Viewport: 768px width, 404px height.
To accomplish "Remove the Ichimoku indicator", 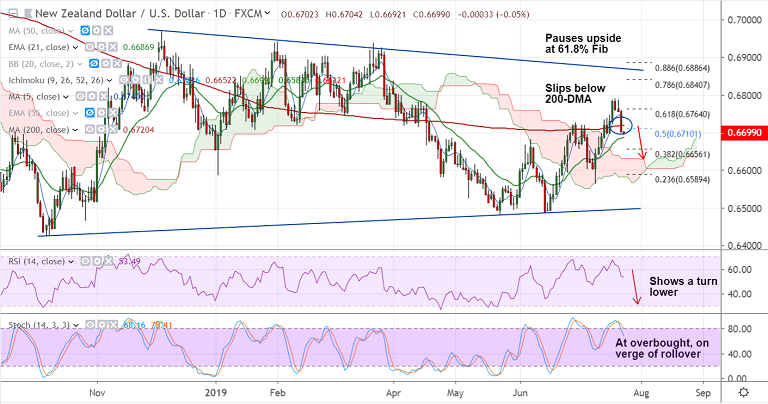I will click(x=158, y=80).
